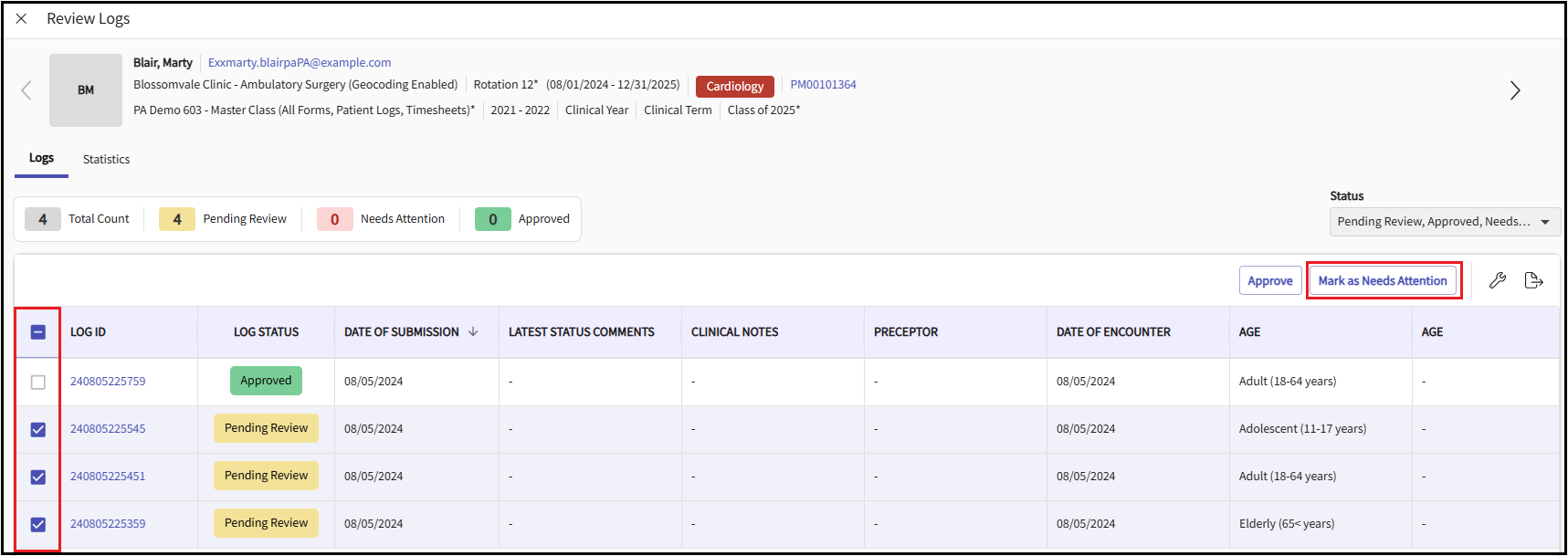
Task: Click the BM student avatar
Action: [86, 90]
